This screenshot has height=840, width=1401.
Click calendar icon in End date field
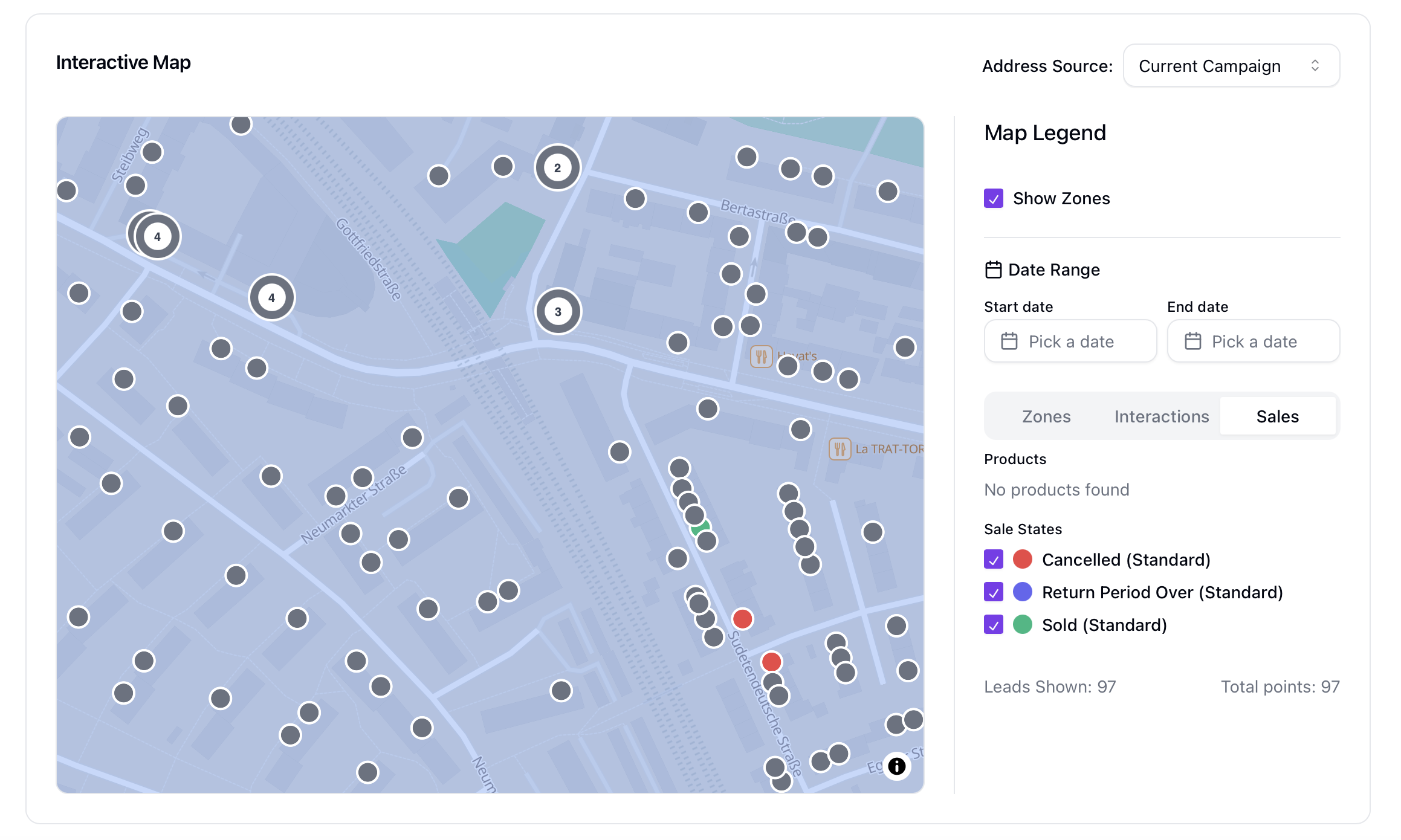1192,341
